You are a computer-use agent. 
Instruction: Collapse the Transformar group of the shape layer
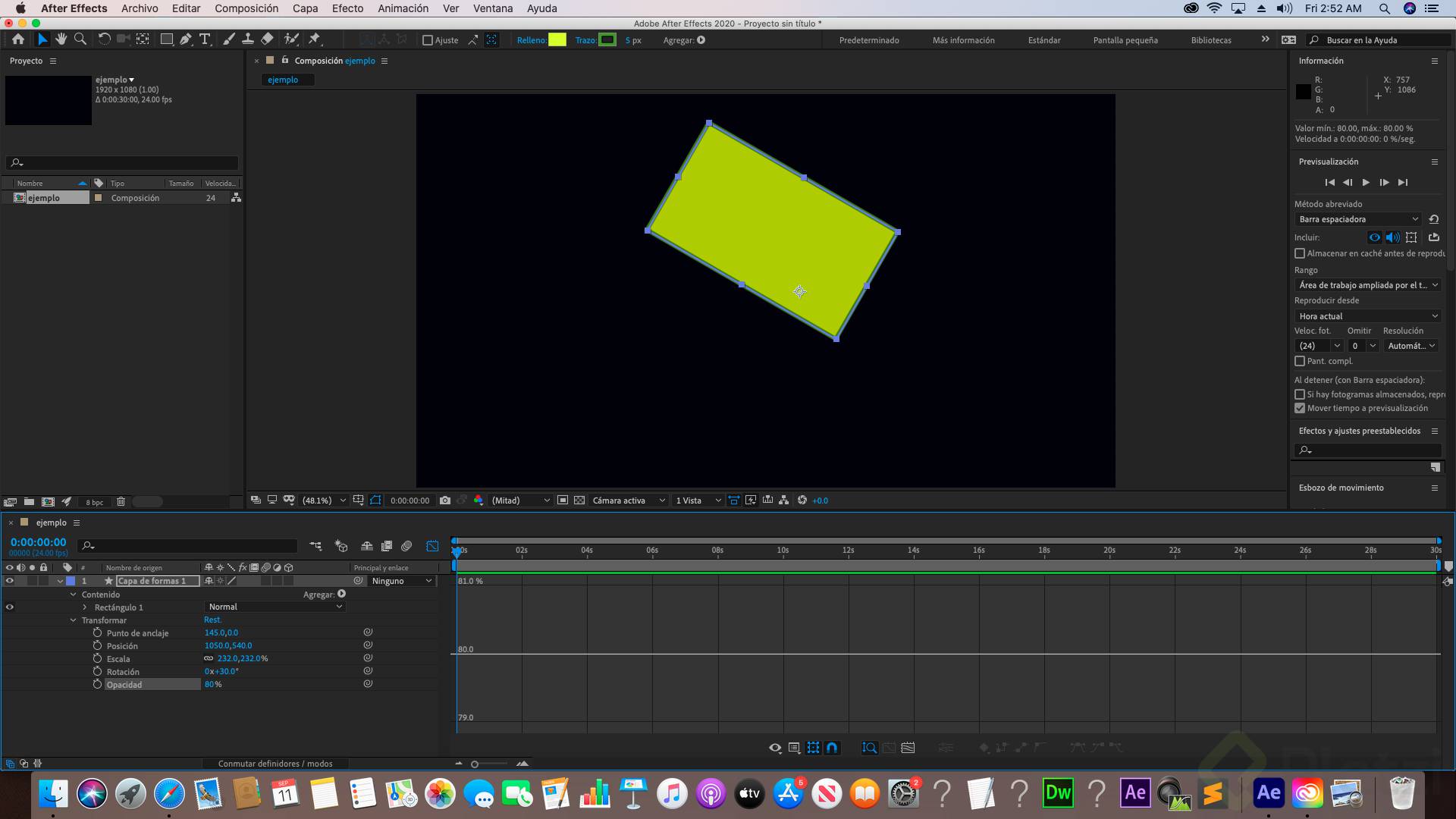click(74, 620)
